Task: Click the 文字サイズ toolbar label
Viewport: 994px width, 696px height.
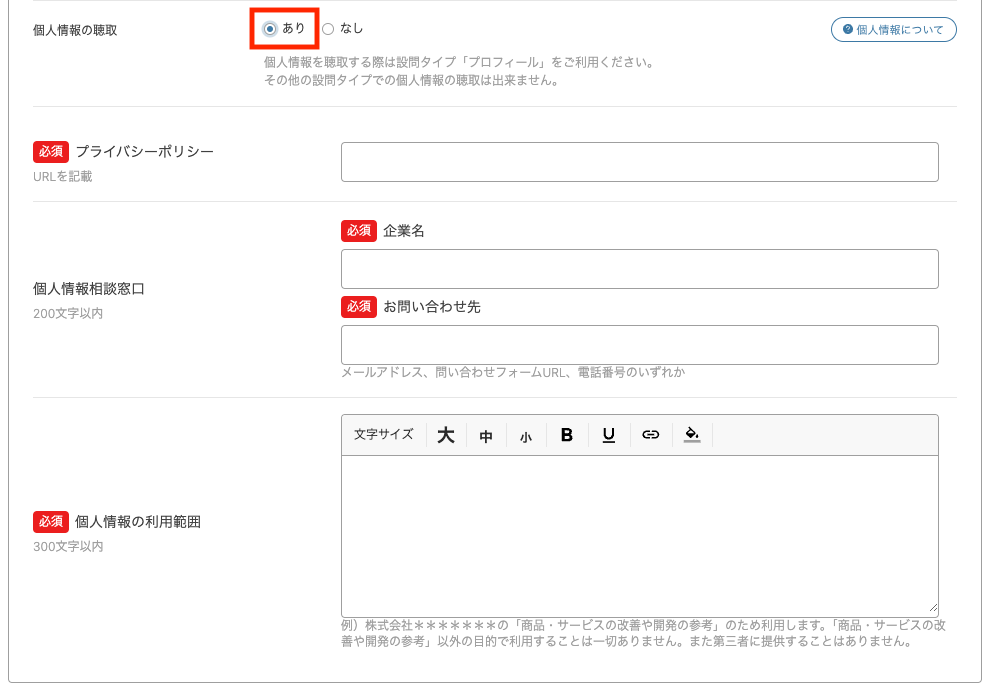Action: (x=384, y=434)
